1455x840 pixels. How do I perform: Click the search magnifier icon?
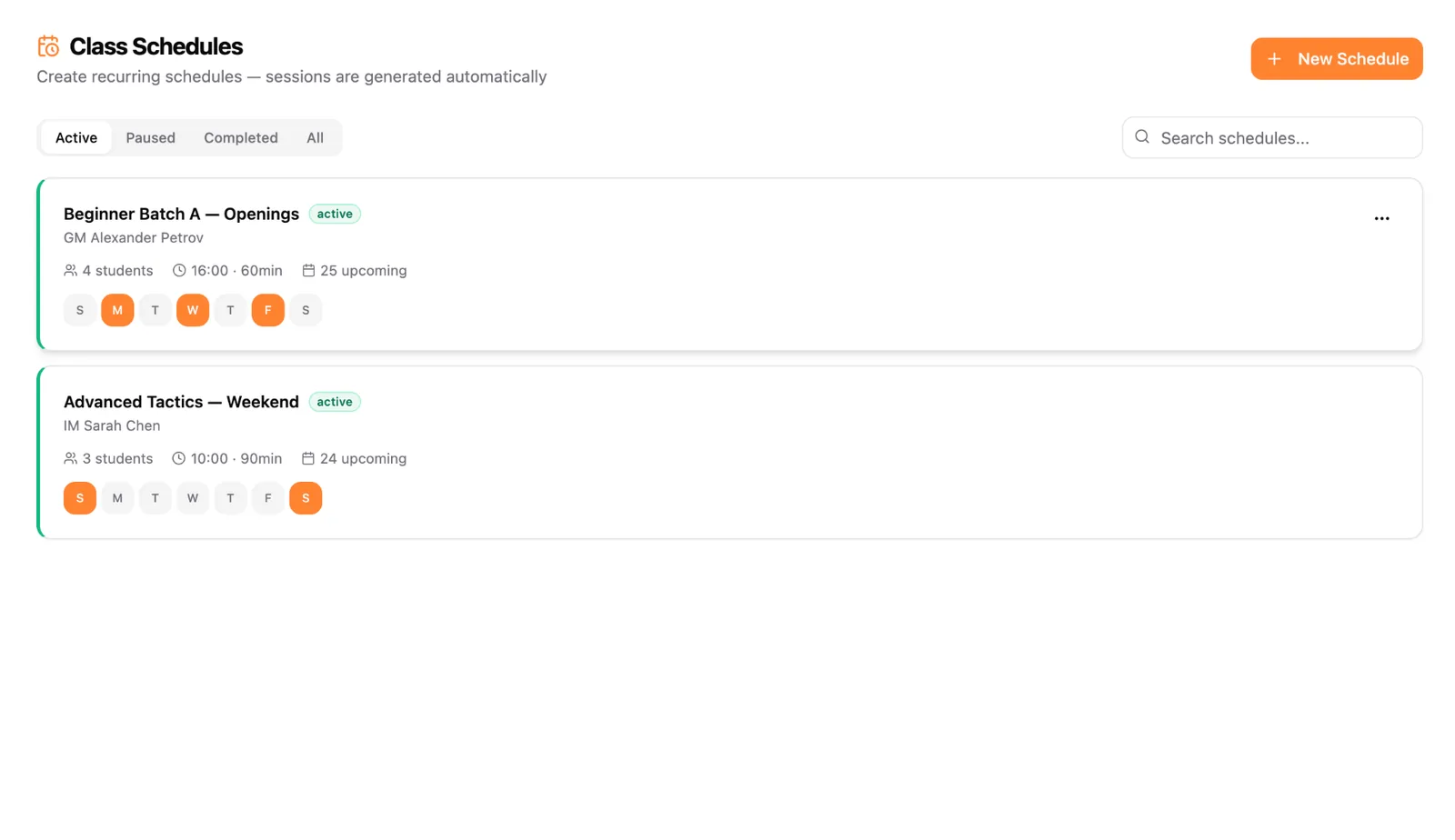coord(1142,137)
